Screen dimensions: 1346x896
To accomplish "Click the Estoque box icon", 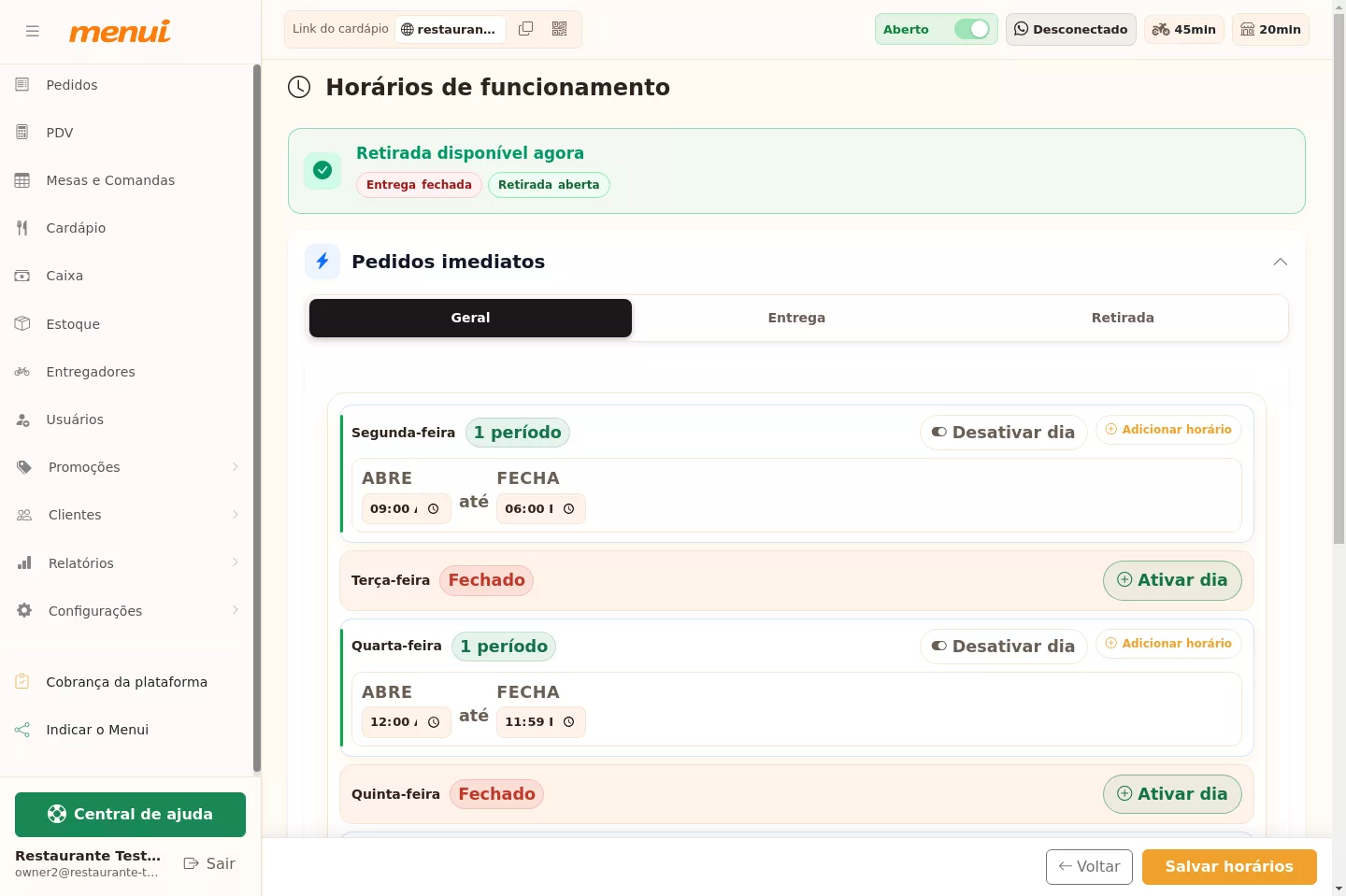I will pos(22,323).
